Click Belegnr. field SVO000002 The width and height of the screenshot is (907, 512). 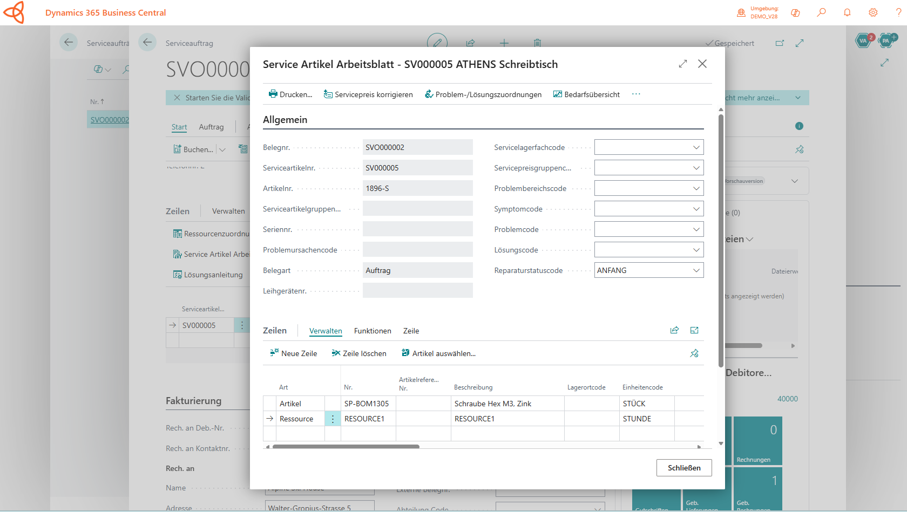pyautogui.click(x=418, y=148)
